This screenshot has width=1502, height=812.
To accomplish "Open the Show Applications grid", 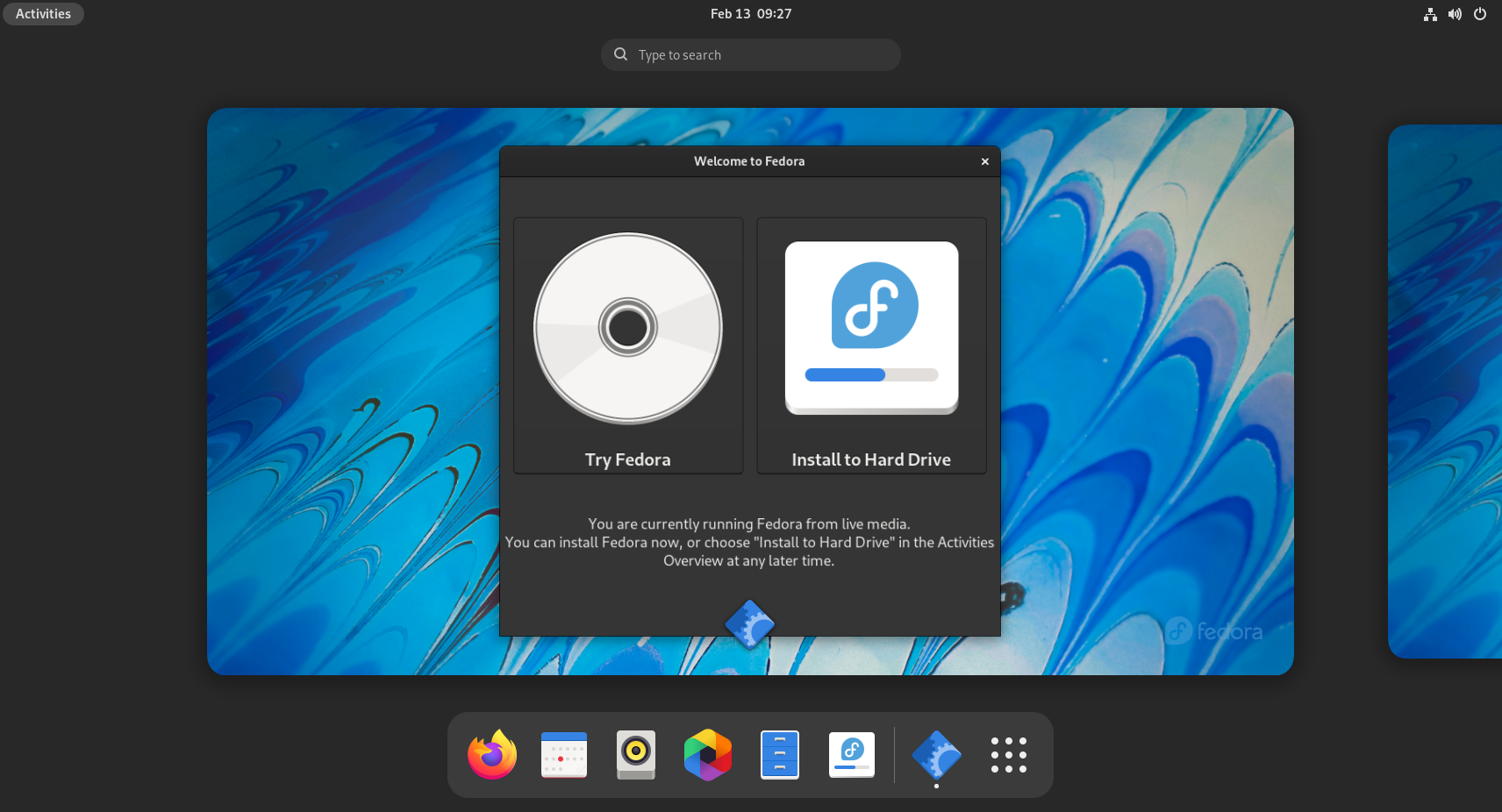I will click(1007, 754).
